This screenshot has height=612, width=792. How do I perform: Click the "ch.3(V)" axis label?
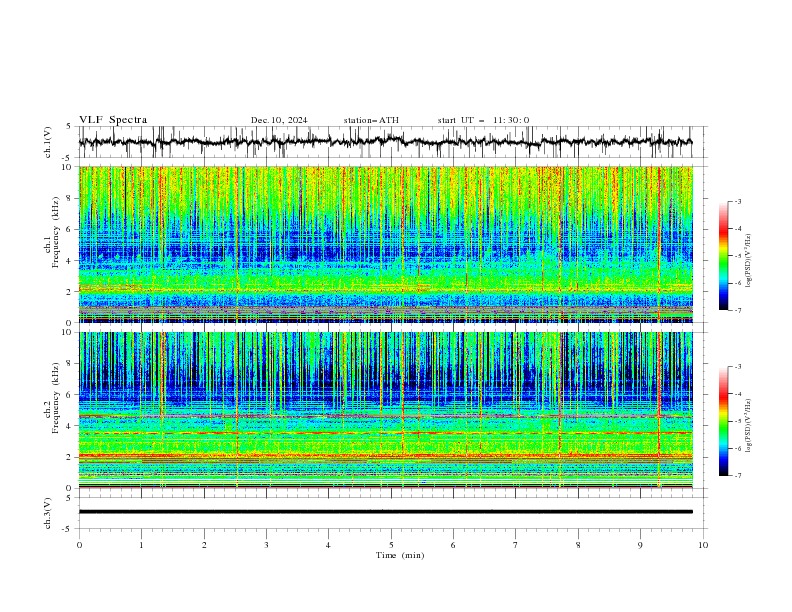[48, 513]
